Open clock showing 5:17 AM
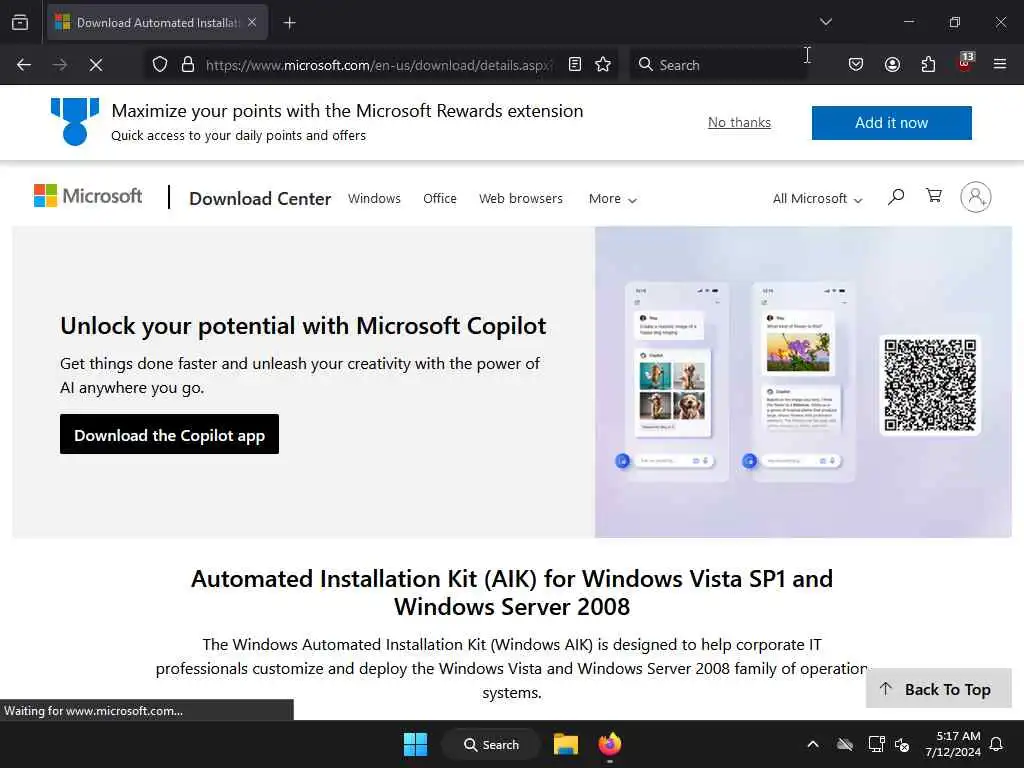This screenshot has width=1024, height=768. [953, 744]
